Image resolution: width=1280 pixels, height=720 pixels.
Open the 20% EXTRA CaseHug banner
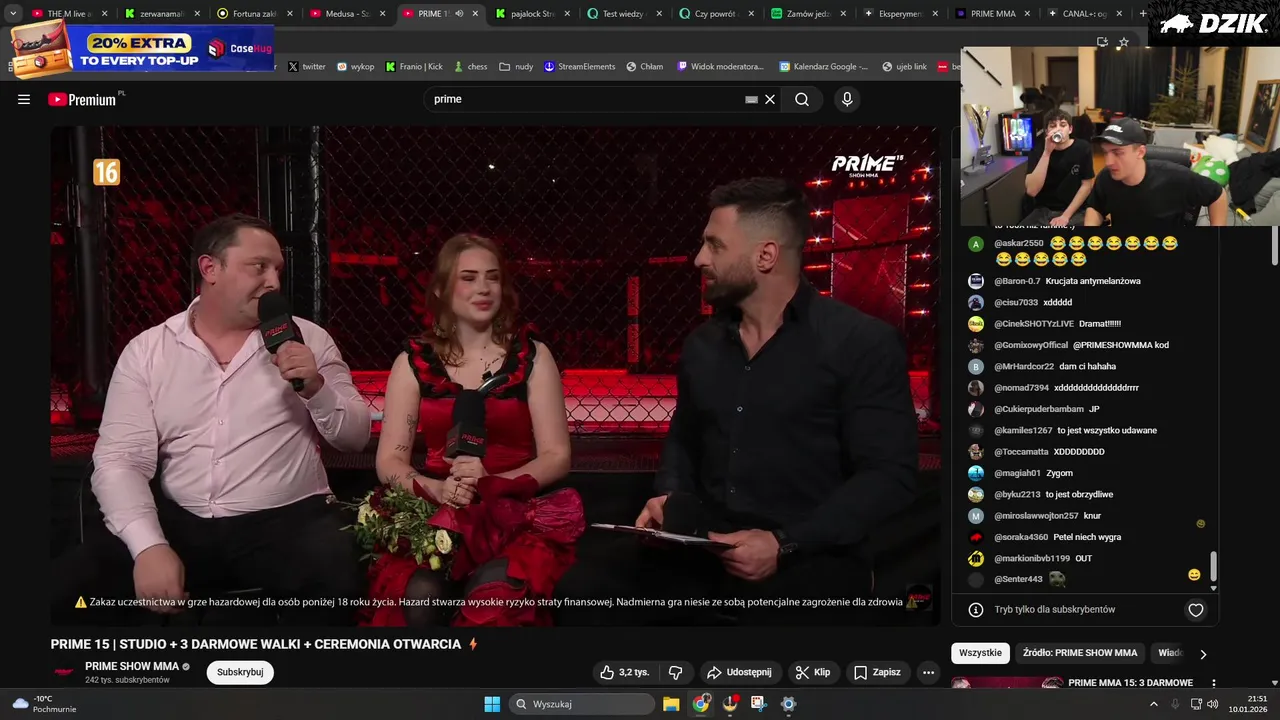pyautogui.click(x=142, y=48)
